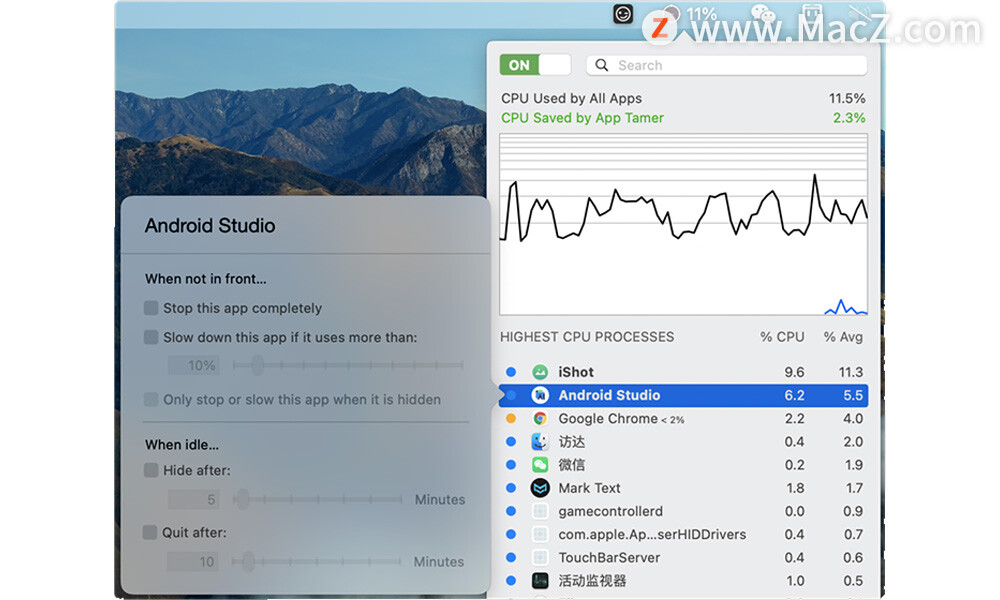Click the Android Studio app icon
Screen dimensions: 1000x600
coord(540,395)
